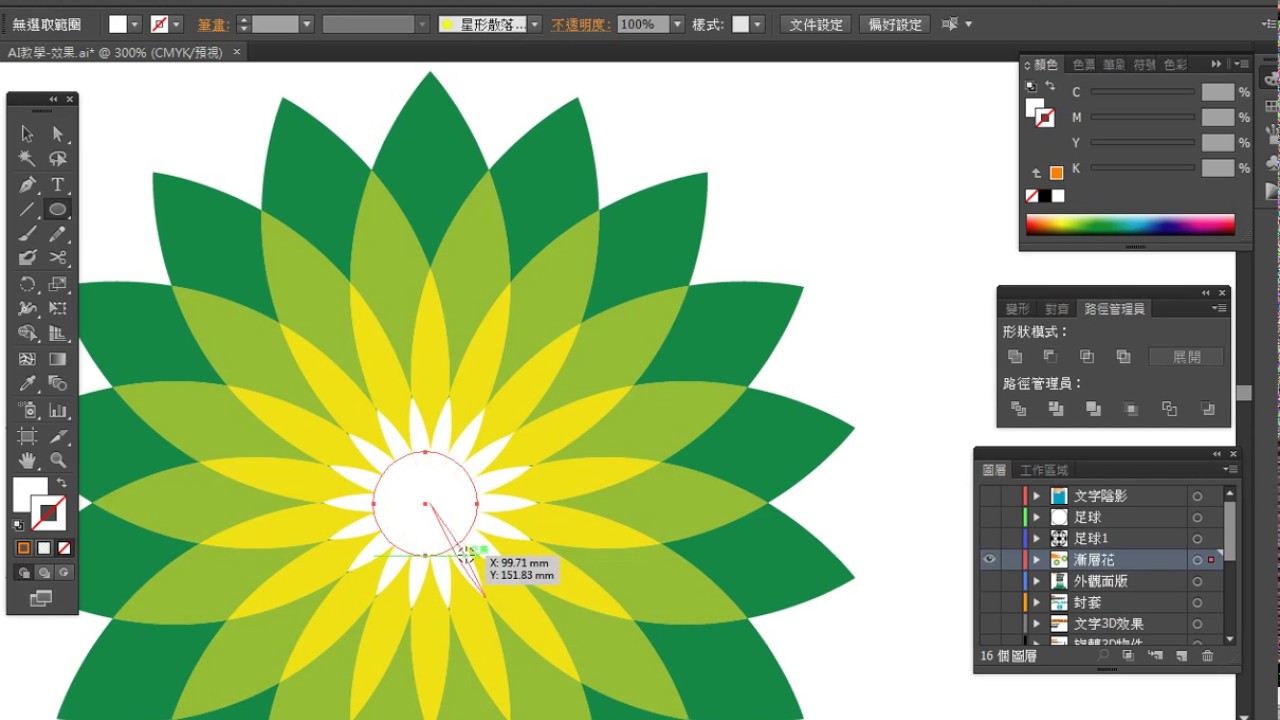
Task: Choose the Magic Wand tool
Action: click(x=27, y=159)
